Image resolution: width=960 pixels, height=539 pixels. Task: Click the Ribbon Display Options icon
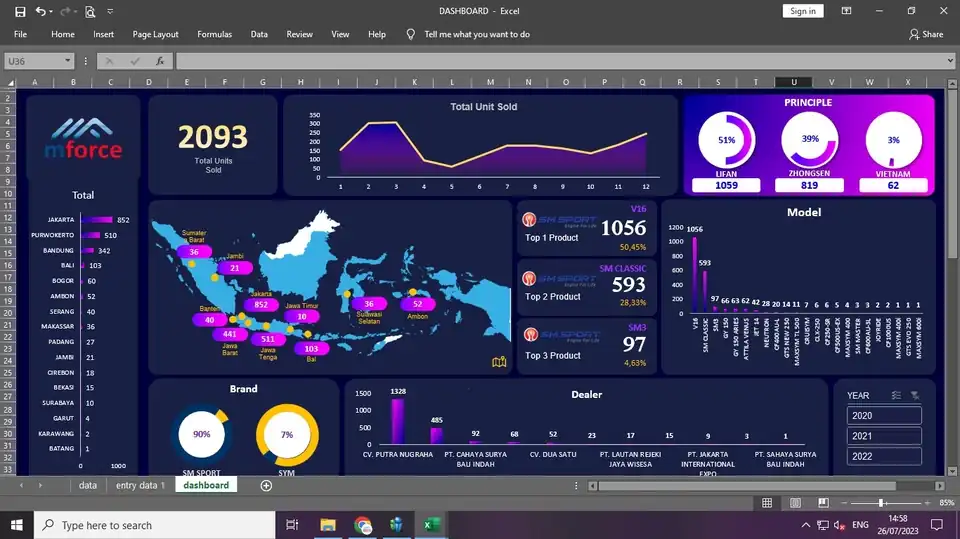click(x=846, y=11)
